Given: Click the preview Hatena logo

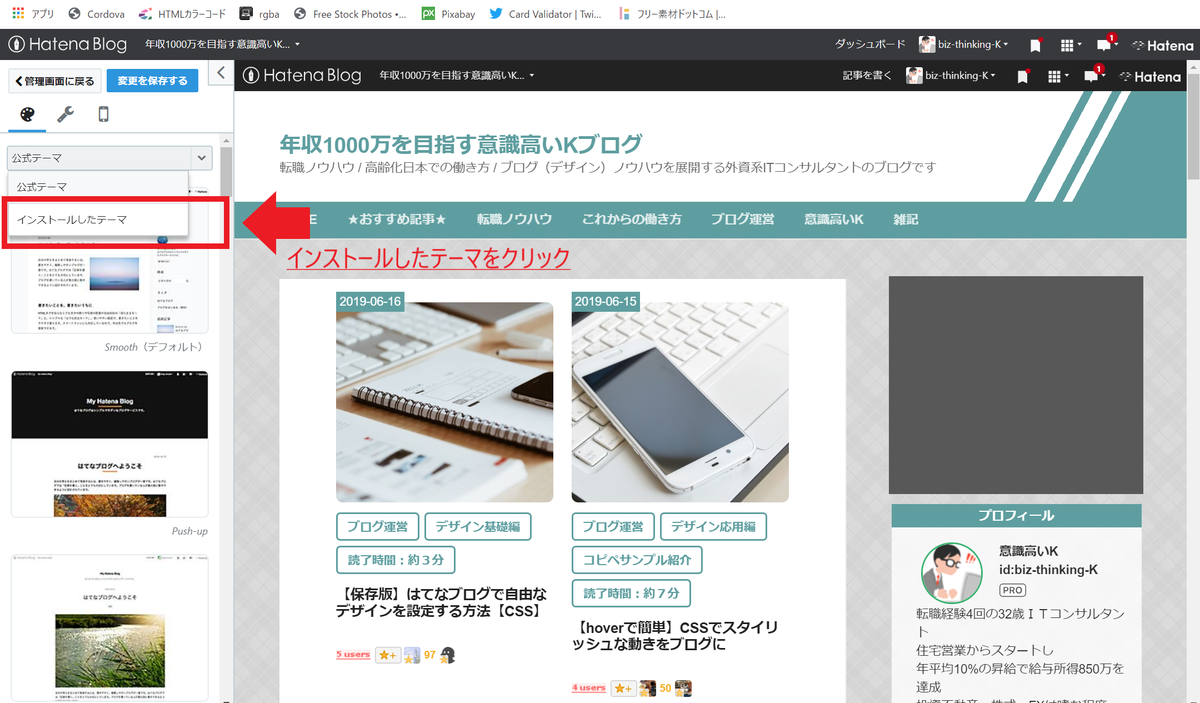Looking at the screenshot, I should tap(1150, 77).
